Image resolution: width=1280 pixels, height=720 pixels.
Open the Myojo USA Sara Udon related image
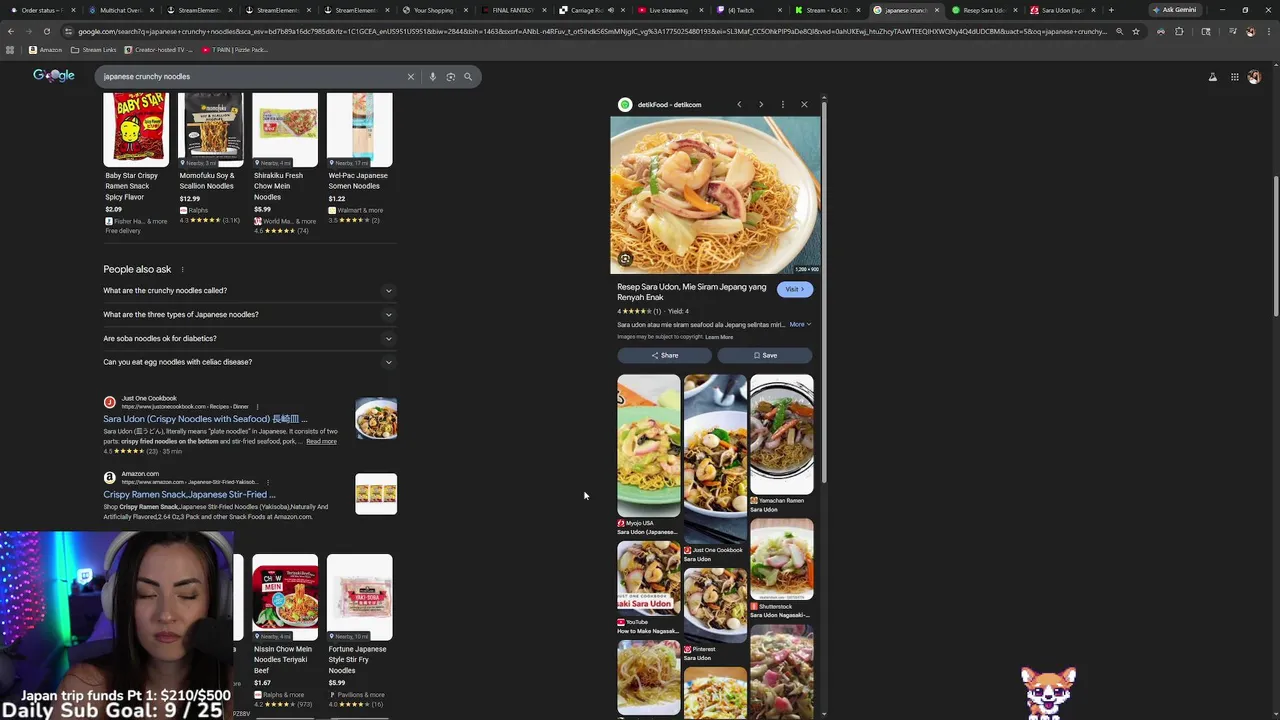click(648, 455)
